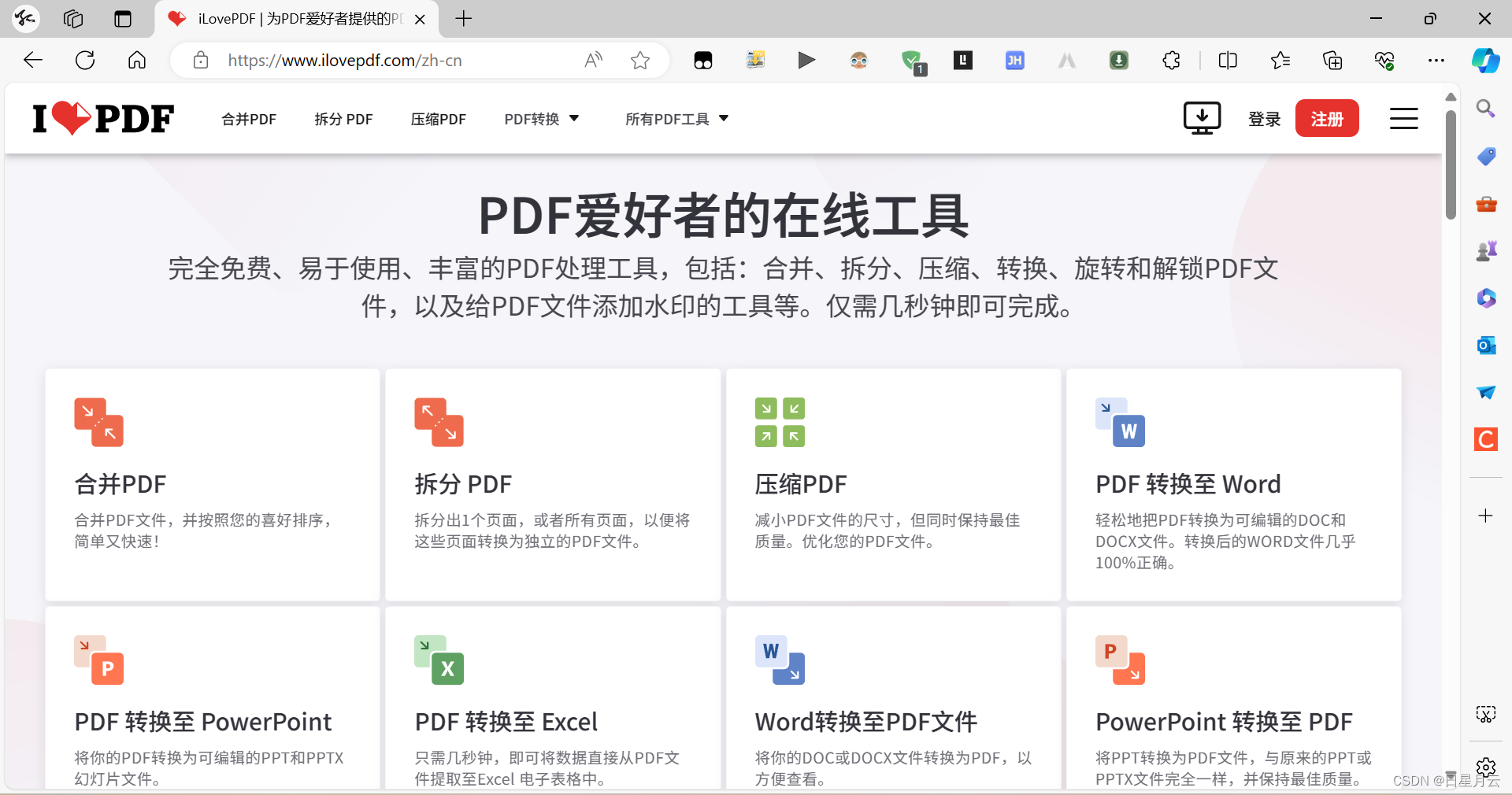The width and height of the screenshot is (1512, 795).
Task: Open Copilot in the browser toolbar
Action: [1486, 60]
